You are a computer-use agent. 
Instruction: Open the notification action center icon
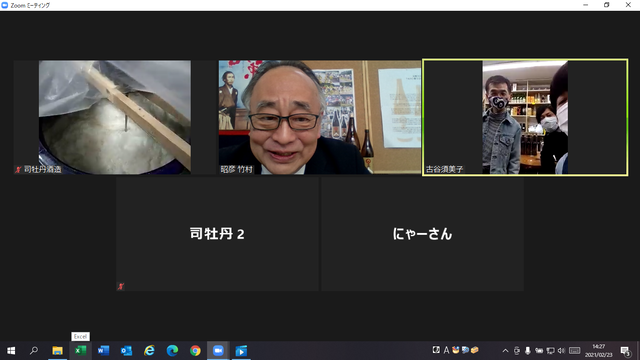click(x=625, y=351)
